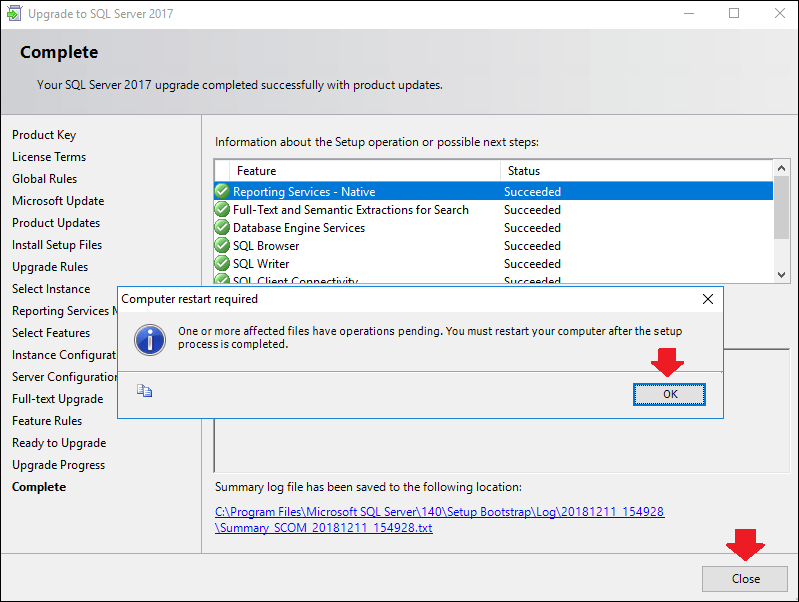The image size is (799, 602).
Task: Select the SQL Writer feature row
Action: click(x=493, y=264)
